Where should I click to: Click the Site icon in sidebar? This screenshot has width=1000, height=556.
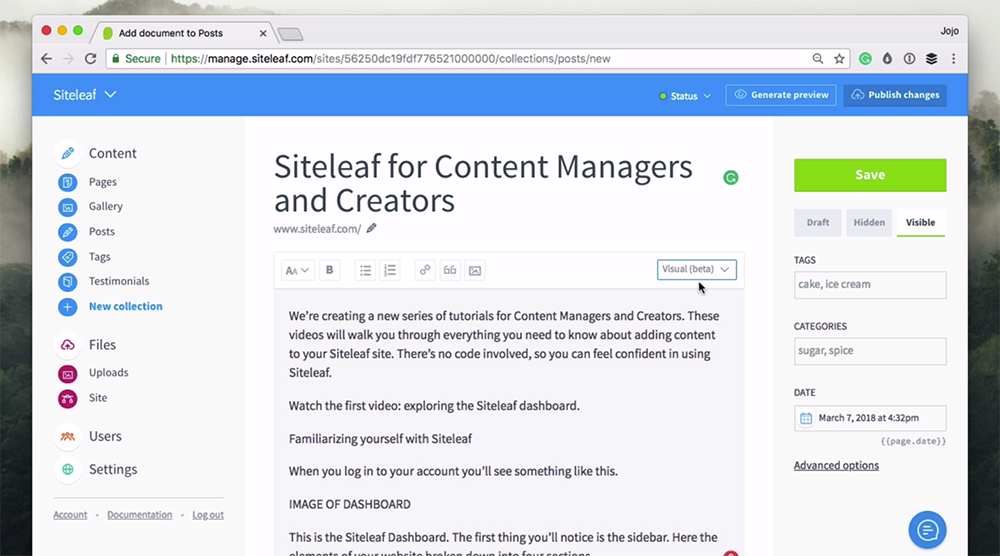68,399
